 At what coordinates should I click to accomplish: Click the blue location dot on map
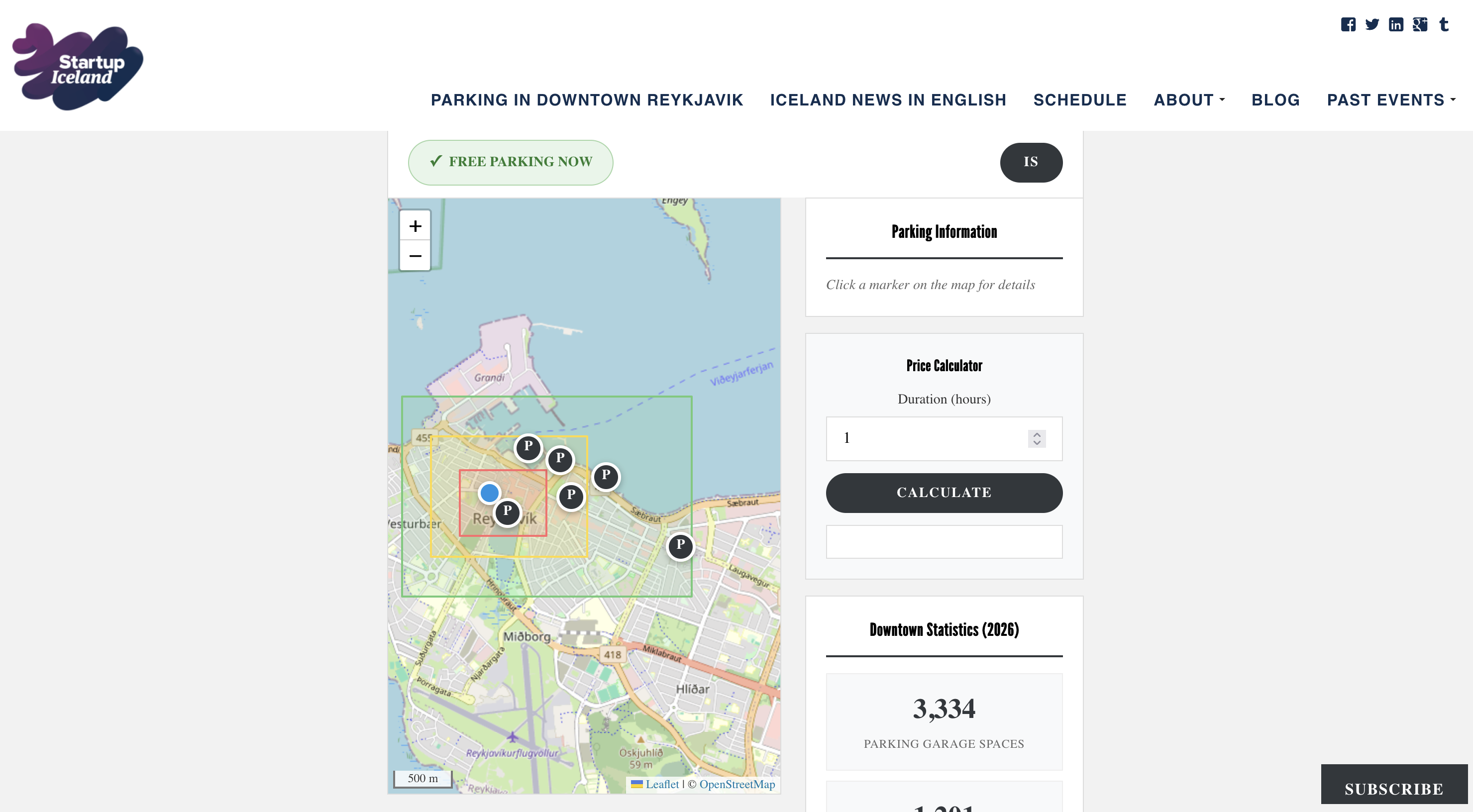pyautogui.click(x=490, y=493)
